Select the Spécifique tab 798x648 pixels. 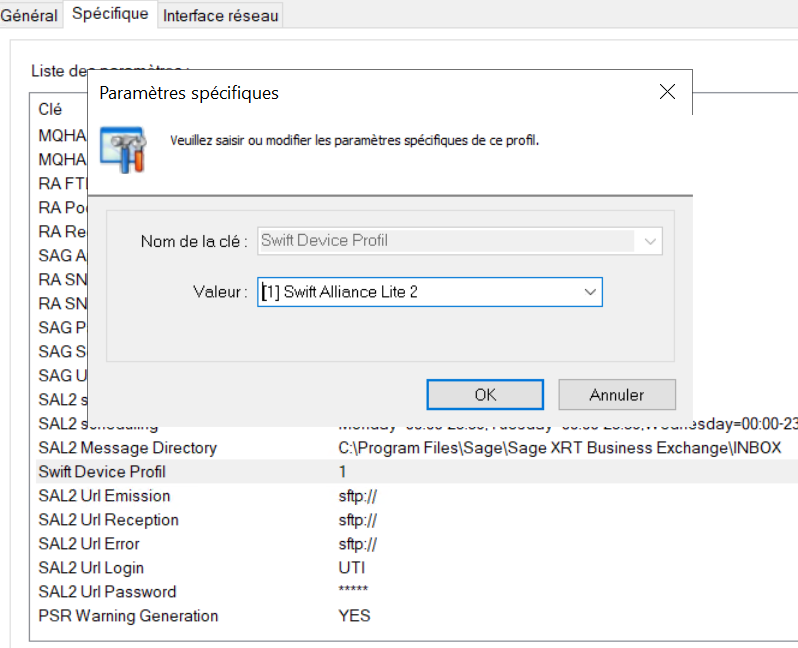[x=110, y=14]
